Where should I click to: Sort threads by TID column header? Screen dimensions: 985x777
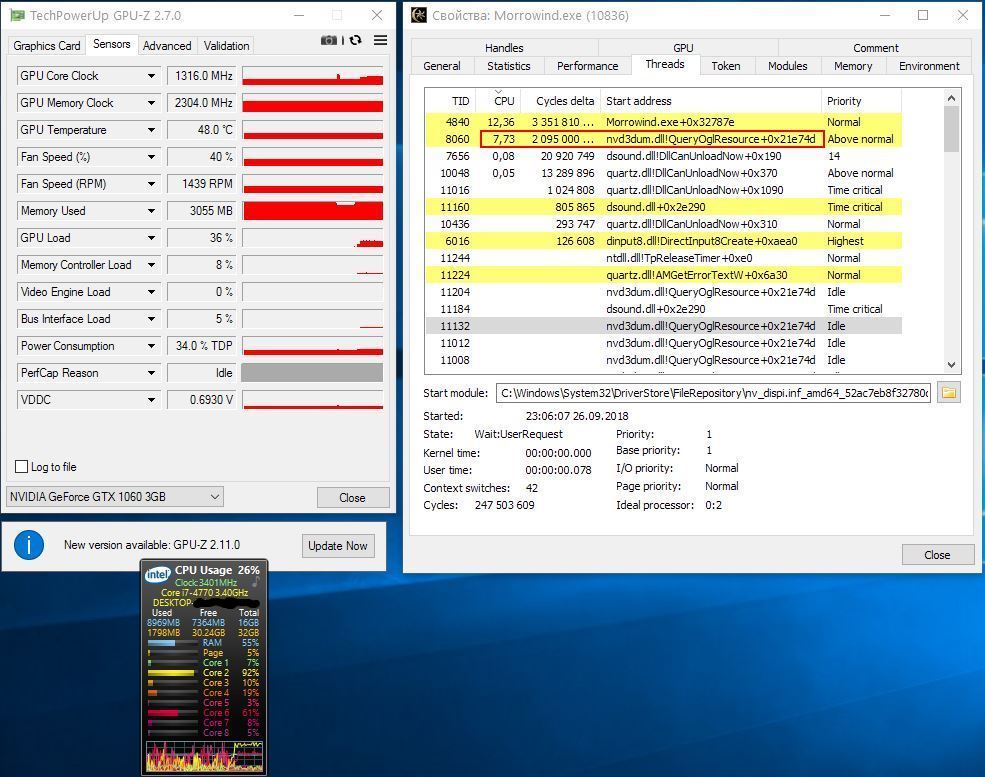click(450, 101)
